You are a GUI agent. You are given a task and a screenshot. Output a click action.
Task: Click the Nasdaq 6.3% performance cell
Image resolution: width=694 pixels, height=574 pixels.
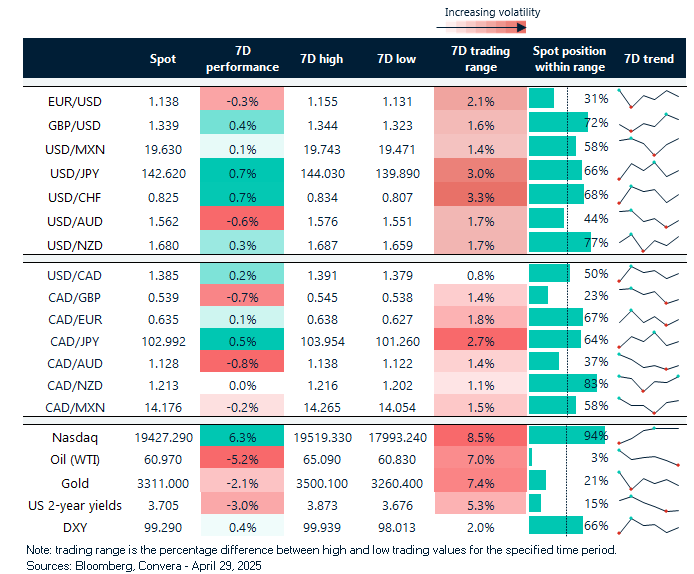(242, 436)
